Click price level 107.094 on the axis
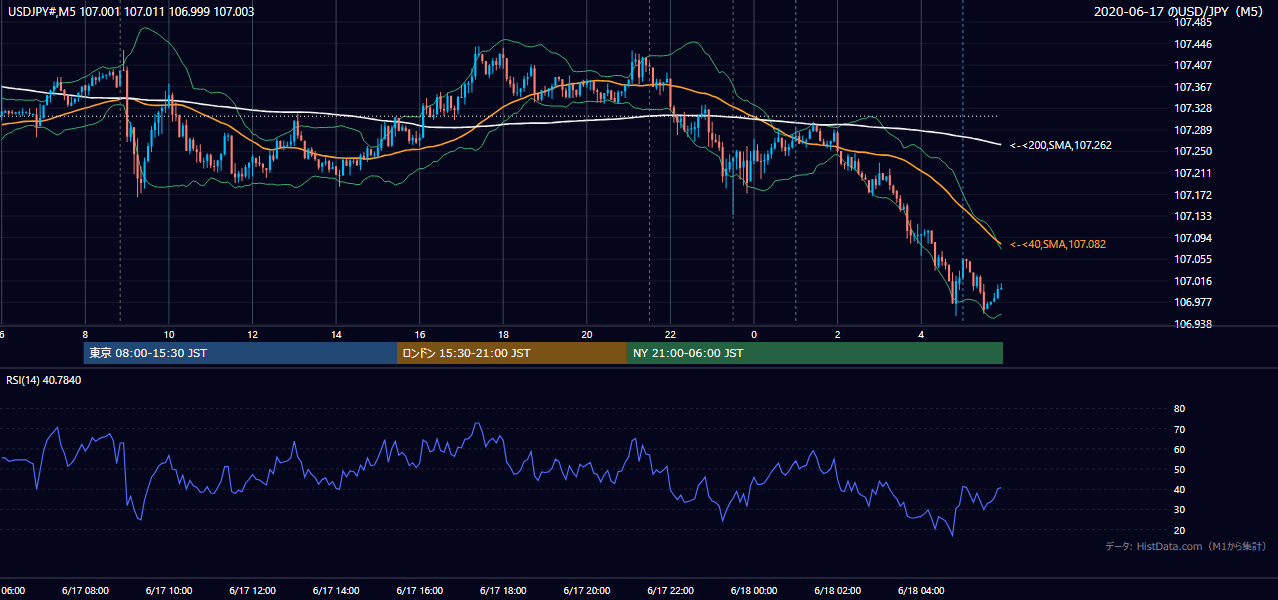The height and width of the screenshot is (600, 1278). [x=1191, y=238]
